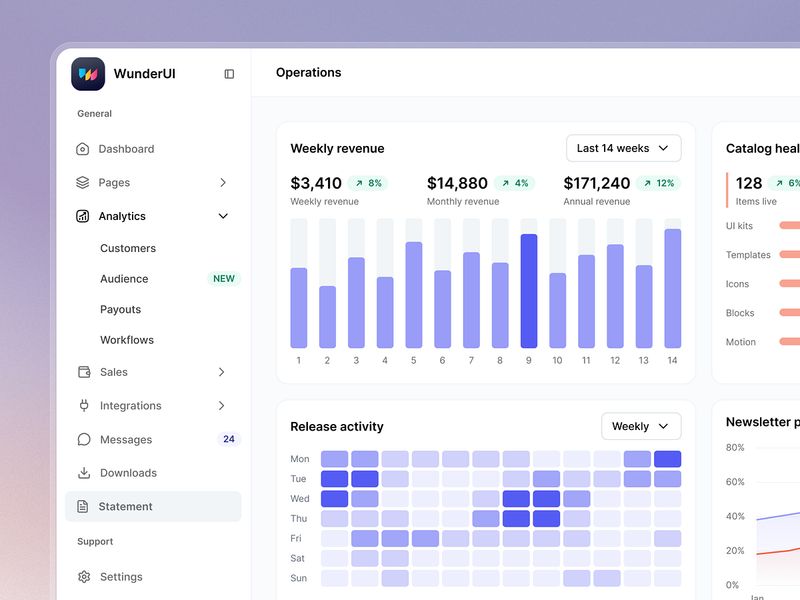Click the Pages layers icon
The height and width of the screenshot is (600, 800).
click(83, 183)
